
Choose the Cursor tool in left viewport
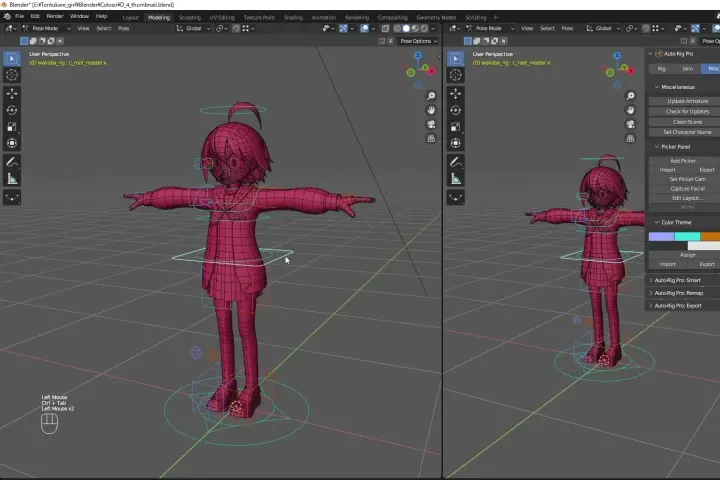click(12, 75)
